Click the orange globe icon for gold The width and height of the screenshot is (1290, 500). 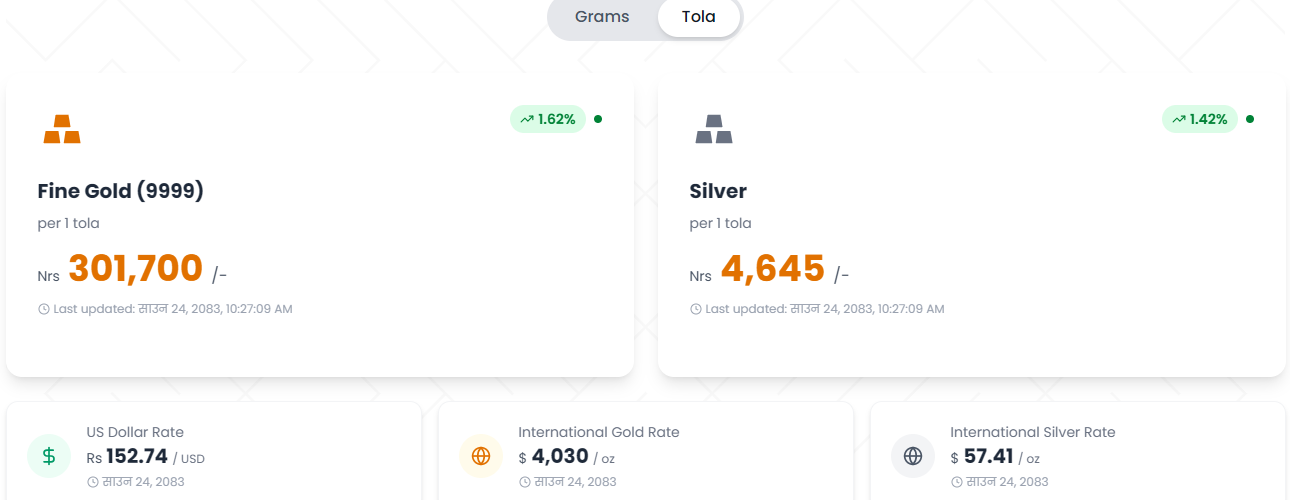481,456
